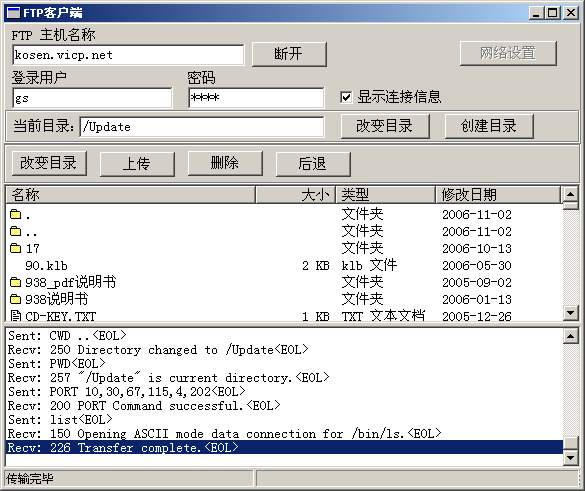Viewport: 585px width, 491px height.
Task: Click the 后退 back button
Action: pyautogui.click(x=313, y=164)
